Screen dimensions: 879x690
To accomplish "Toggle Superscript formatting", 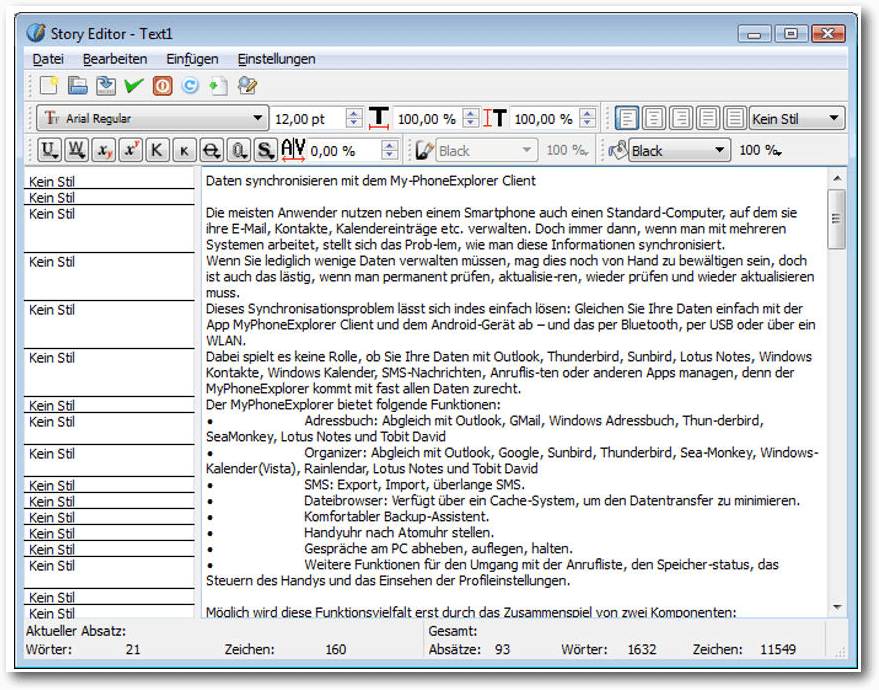I will coord(130,150).
